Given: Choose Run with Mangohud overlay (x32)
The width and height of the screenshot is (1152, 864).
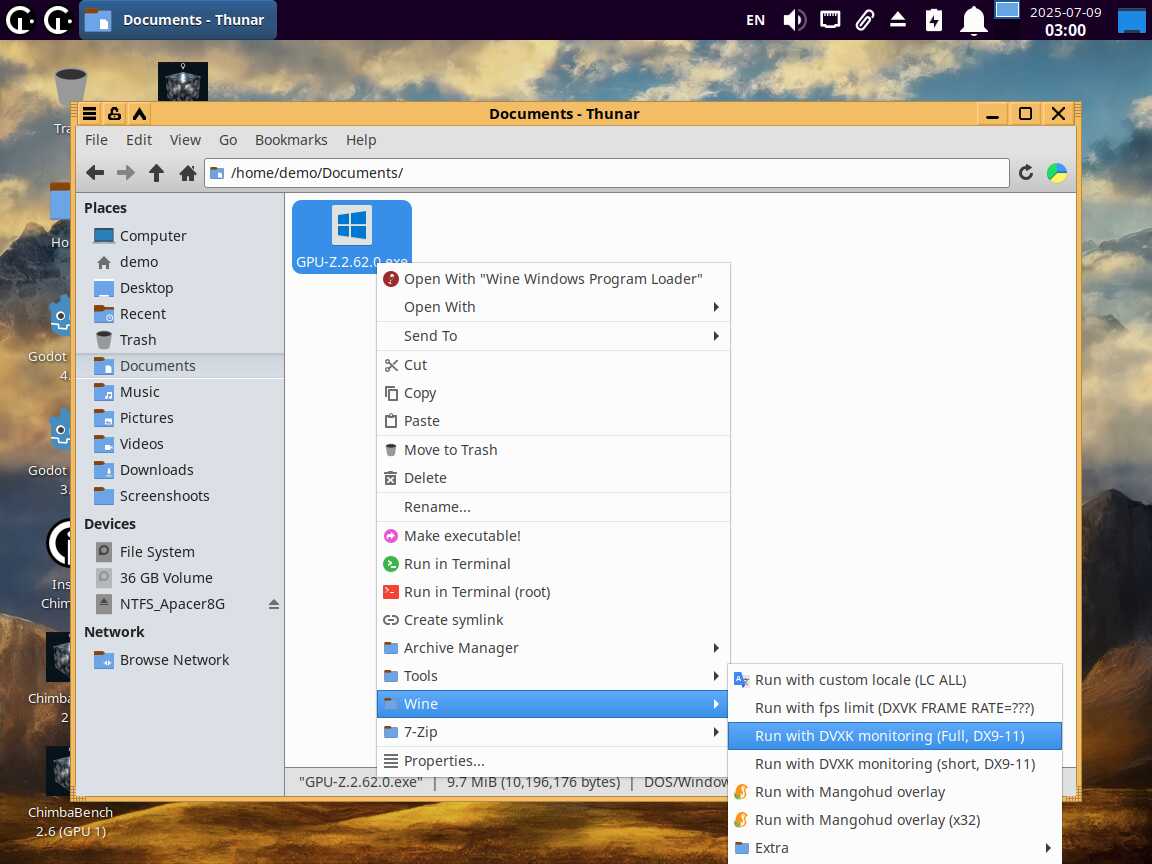Looking at the screenshot, I should click(x=895, y=820).
